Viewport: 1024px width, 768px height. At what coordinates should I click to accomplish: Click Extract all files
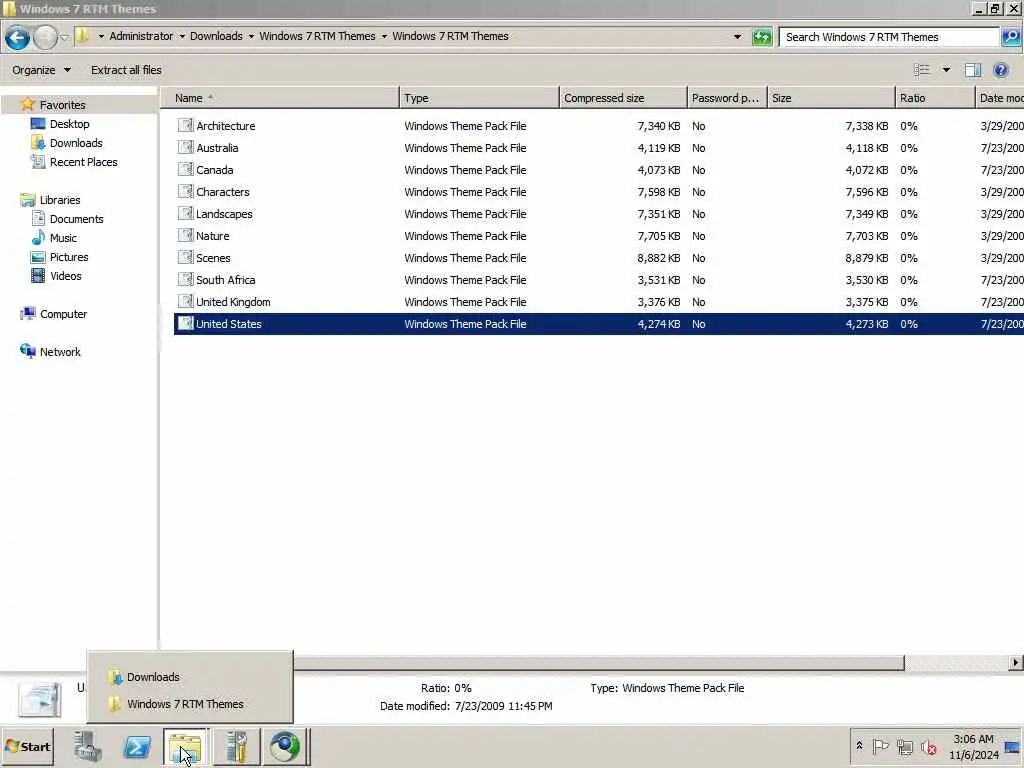tap(126, 70)
